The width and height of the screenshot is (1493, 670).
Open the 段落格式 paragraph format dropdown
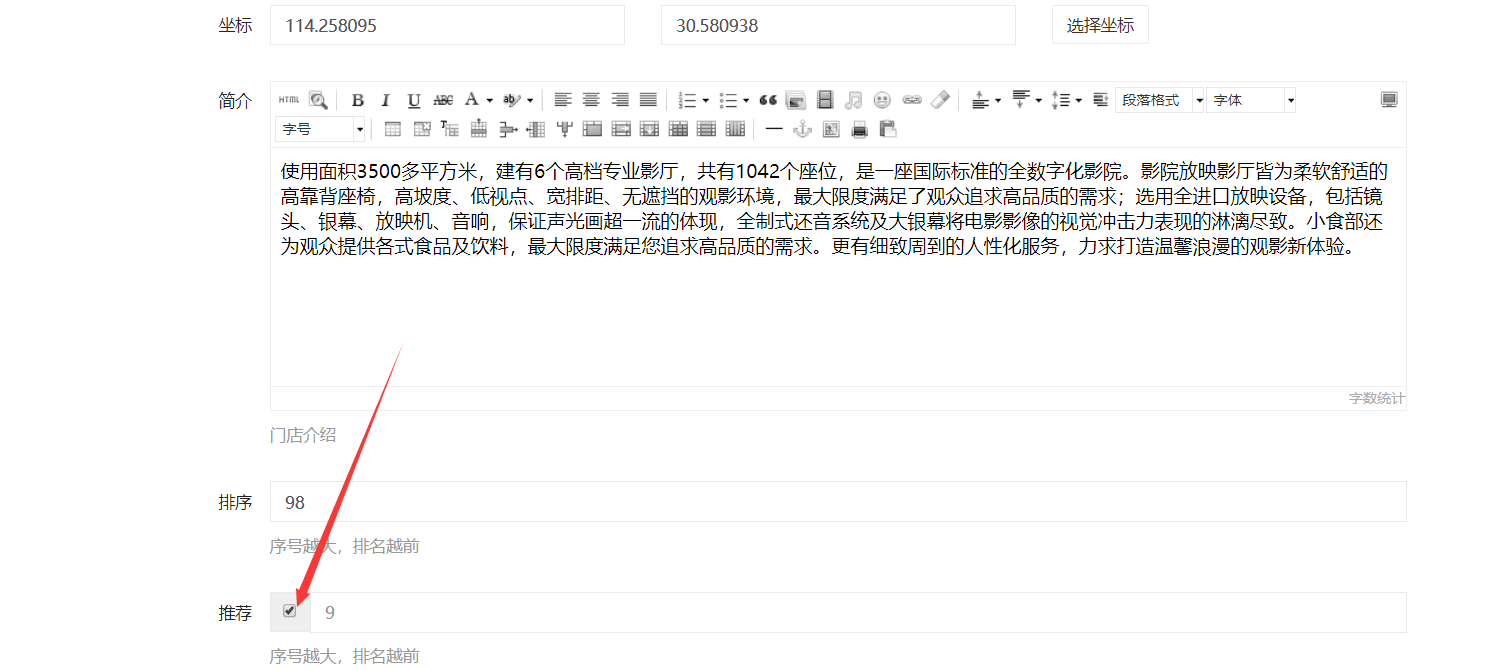pyautogui.click(x=1160, y=100)
